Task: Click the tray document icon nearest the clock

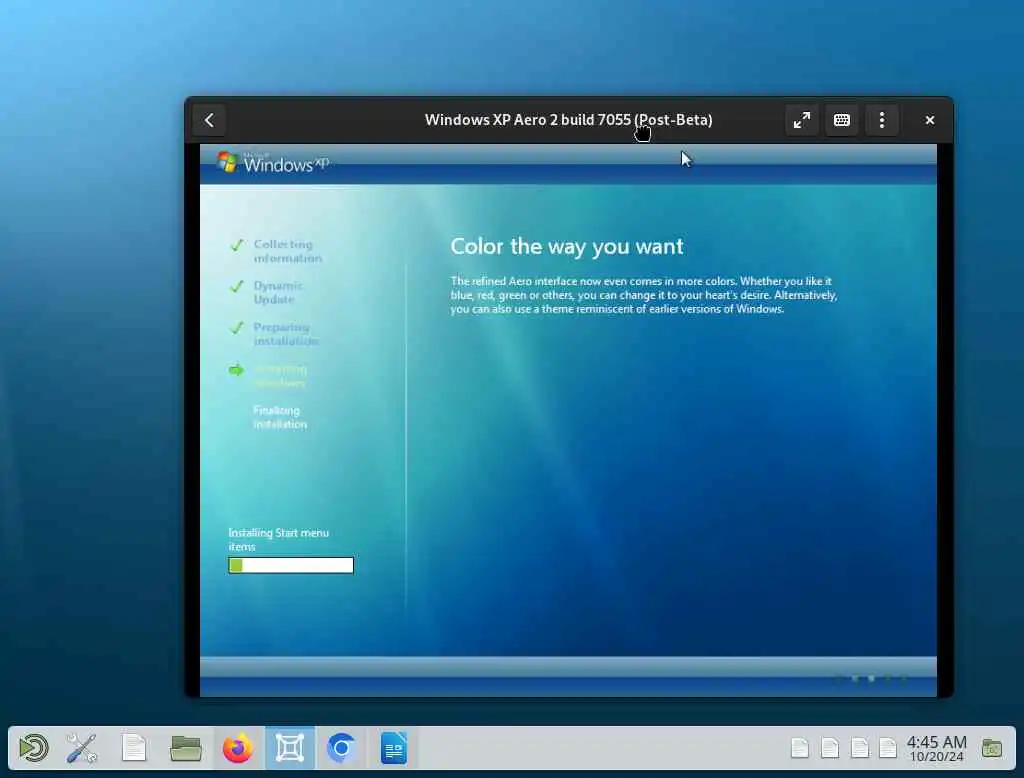Action: 888,748
